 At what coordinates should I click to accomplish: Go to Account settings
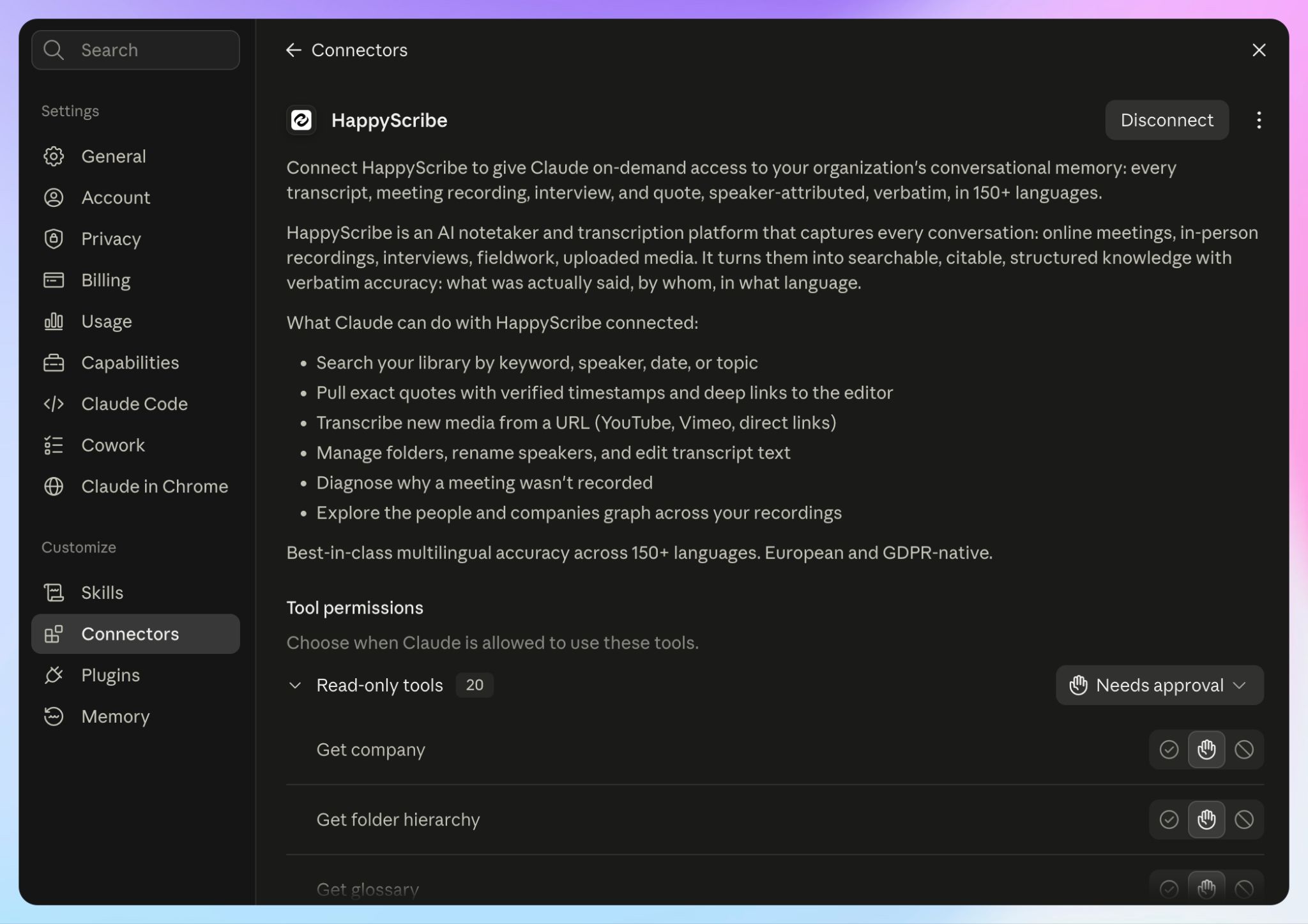coord(135,197)
